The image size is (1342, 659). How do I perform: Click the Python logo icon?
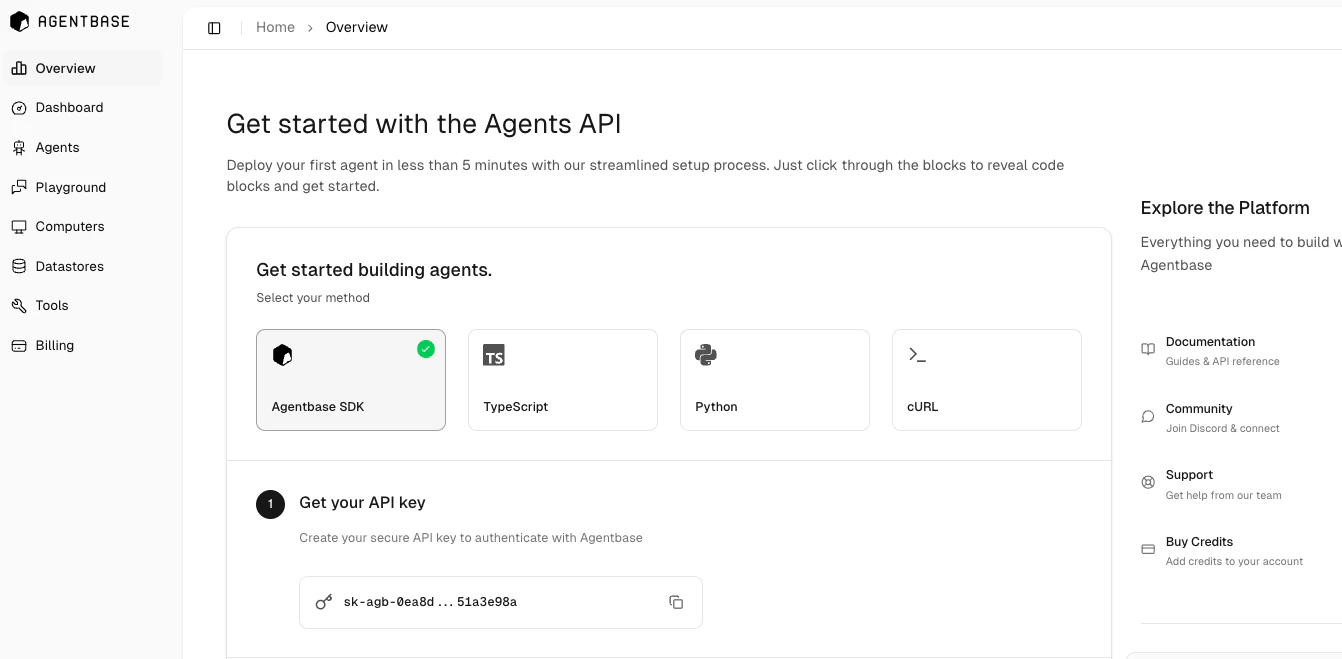click(x=706, y=355)
